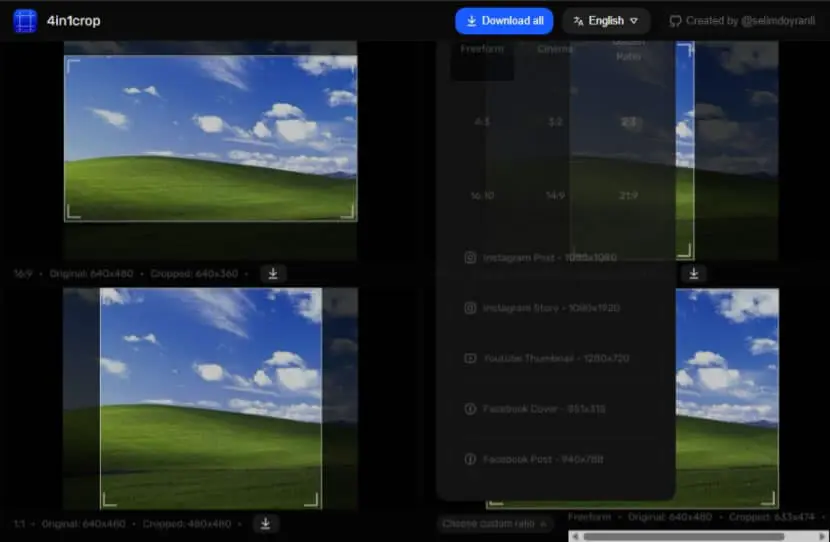Download the 1:1 cropped image
The width and height of the screenshot is (830, 542).
point(266,523)
